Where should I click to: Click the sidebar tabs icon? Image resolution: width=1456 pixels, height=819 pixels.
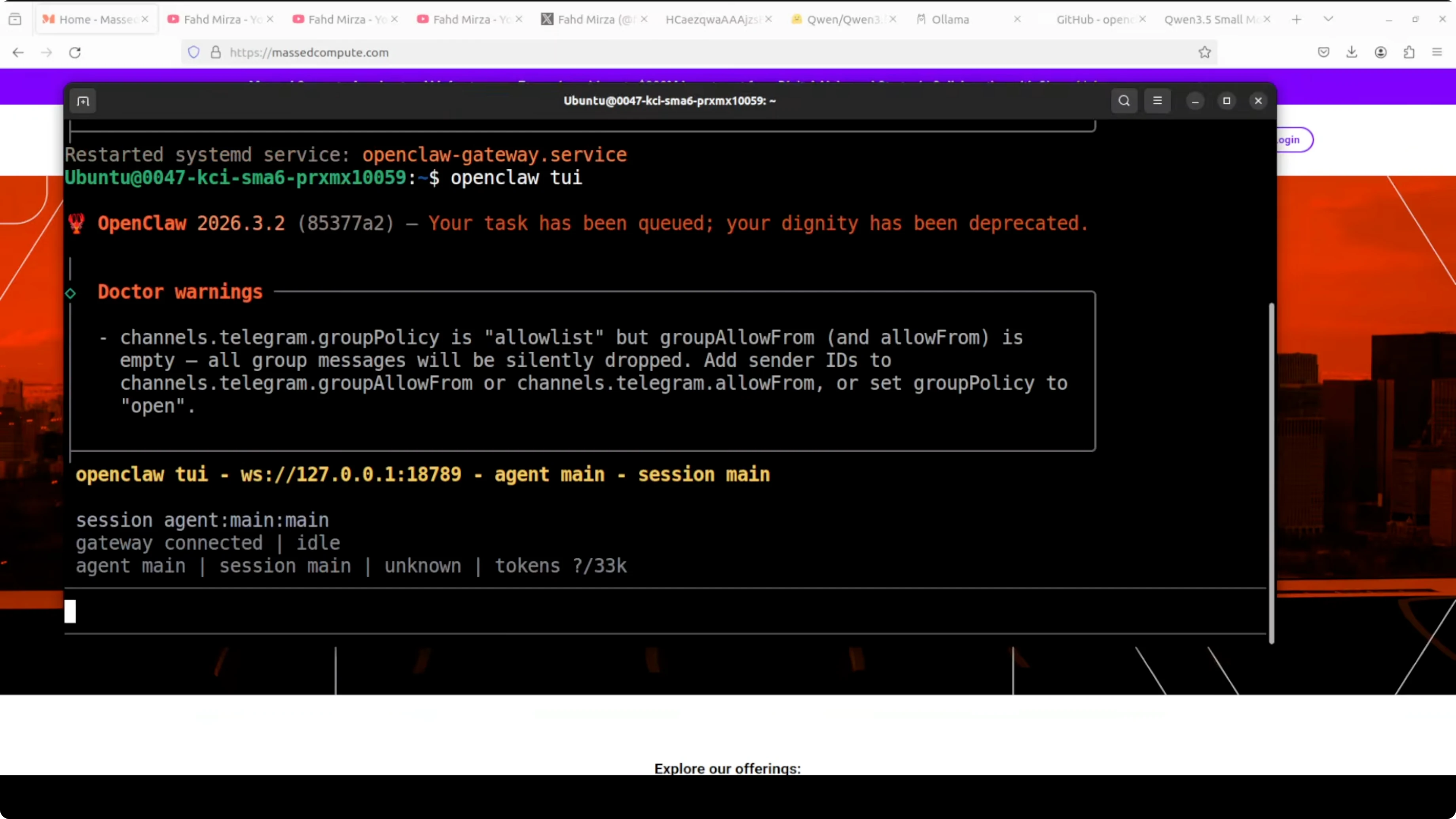pos(15,19)
